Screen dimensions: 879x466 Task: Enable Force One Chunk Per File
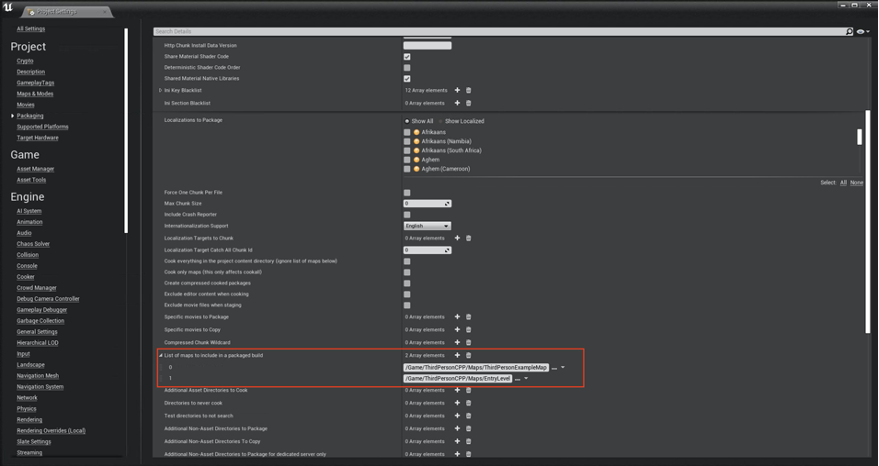pos(407,193)
